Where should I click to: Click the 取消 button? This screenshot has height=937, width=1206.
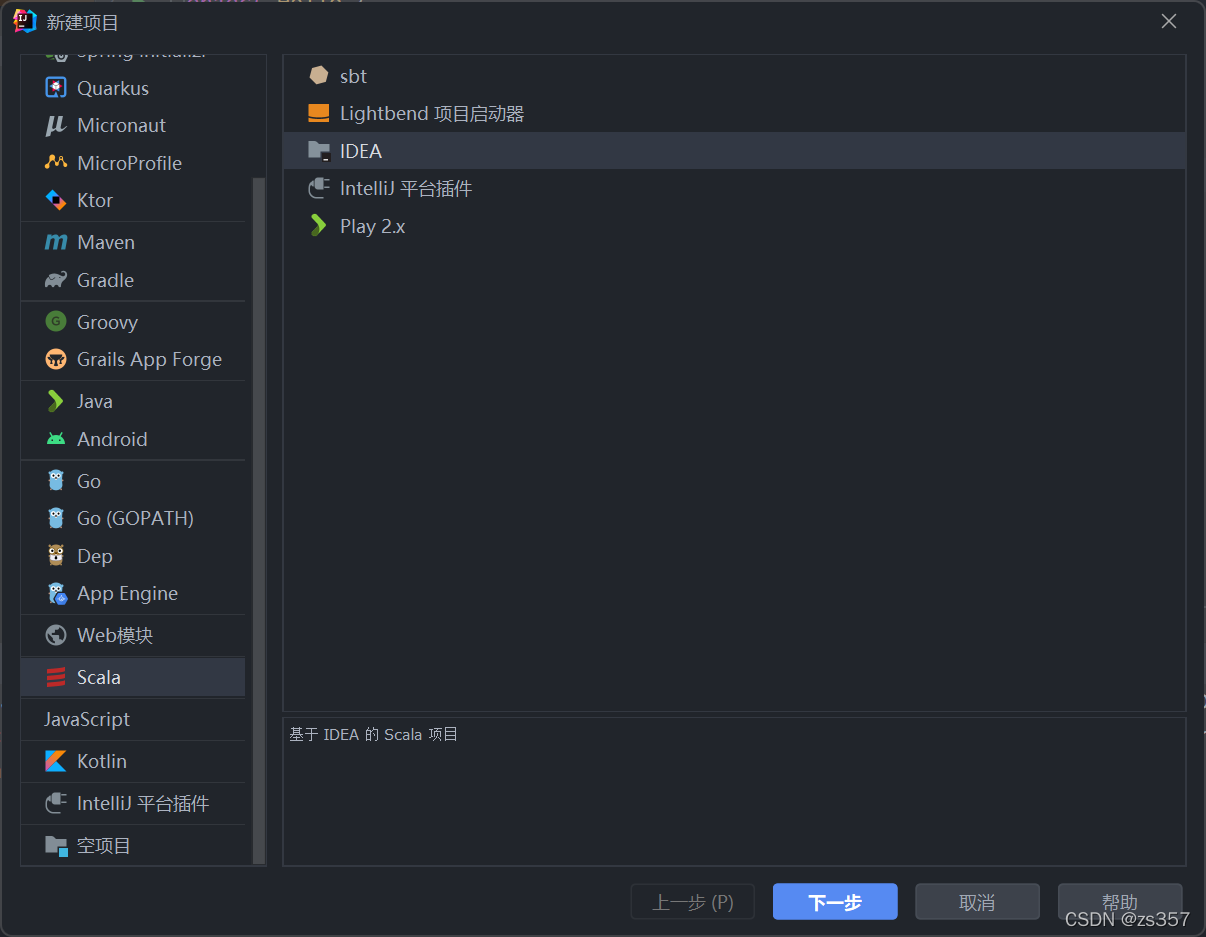tap(977, 902)
